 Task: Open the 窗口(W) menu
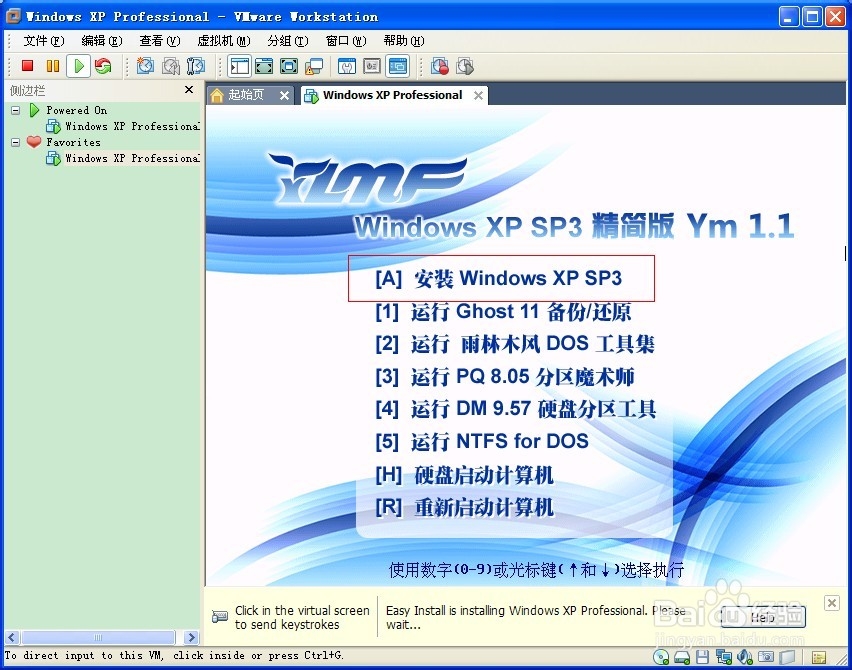point(346,41)
